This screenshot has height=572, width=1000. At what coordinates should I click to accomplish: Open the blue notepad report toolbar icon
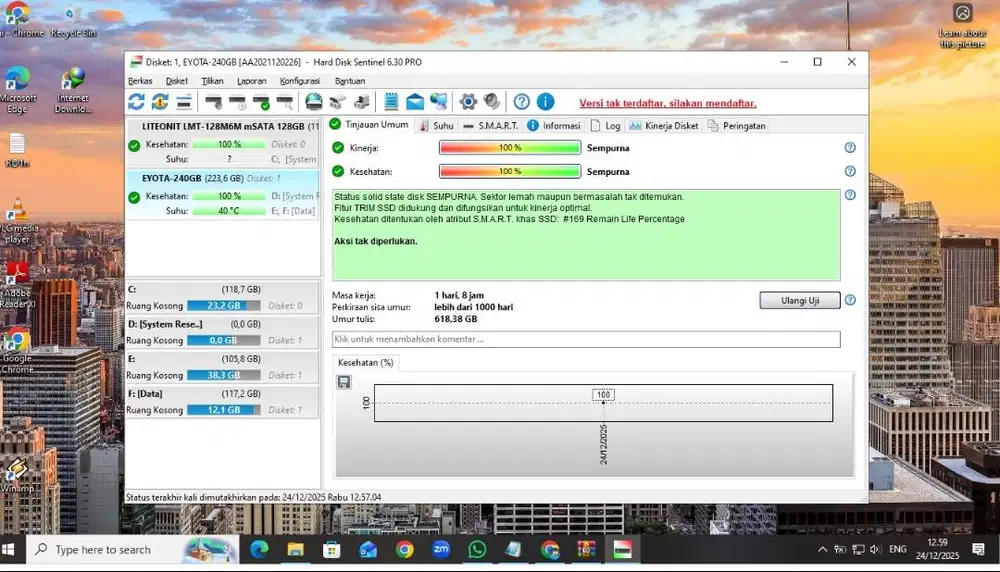point(391,101)
